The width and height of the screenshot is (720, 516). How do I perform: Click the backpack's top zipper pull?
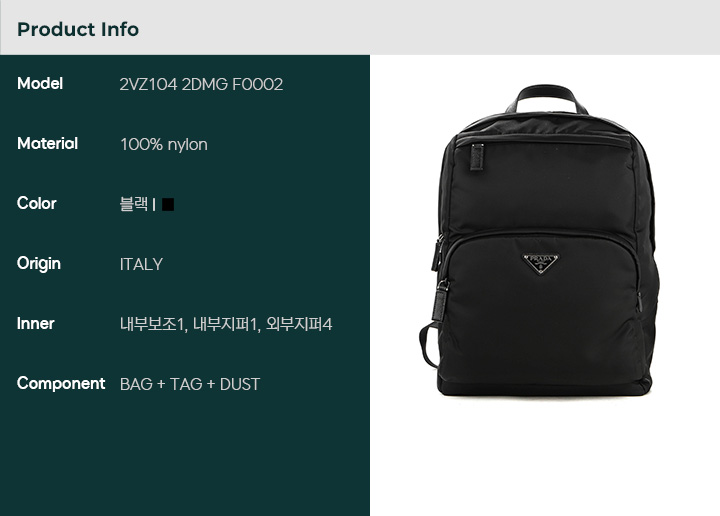pyautogui.click(x=477, y=157)
